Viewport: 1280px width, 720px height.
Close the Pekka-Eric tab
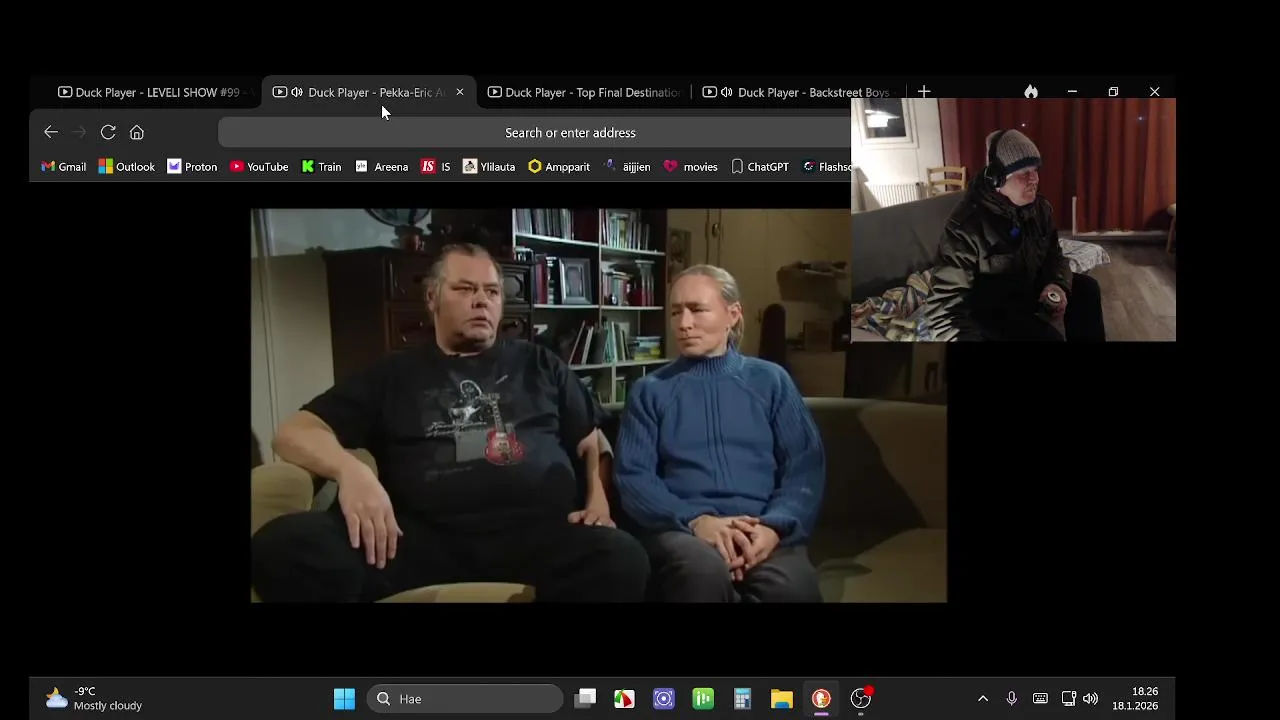[460, 92]
